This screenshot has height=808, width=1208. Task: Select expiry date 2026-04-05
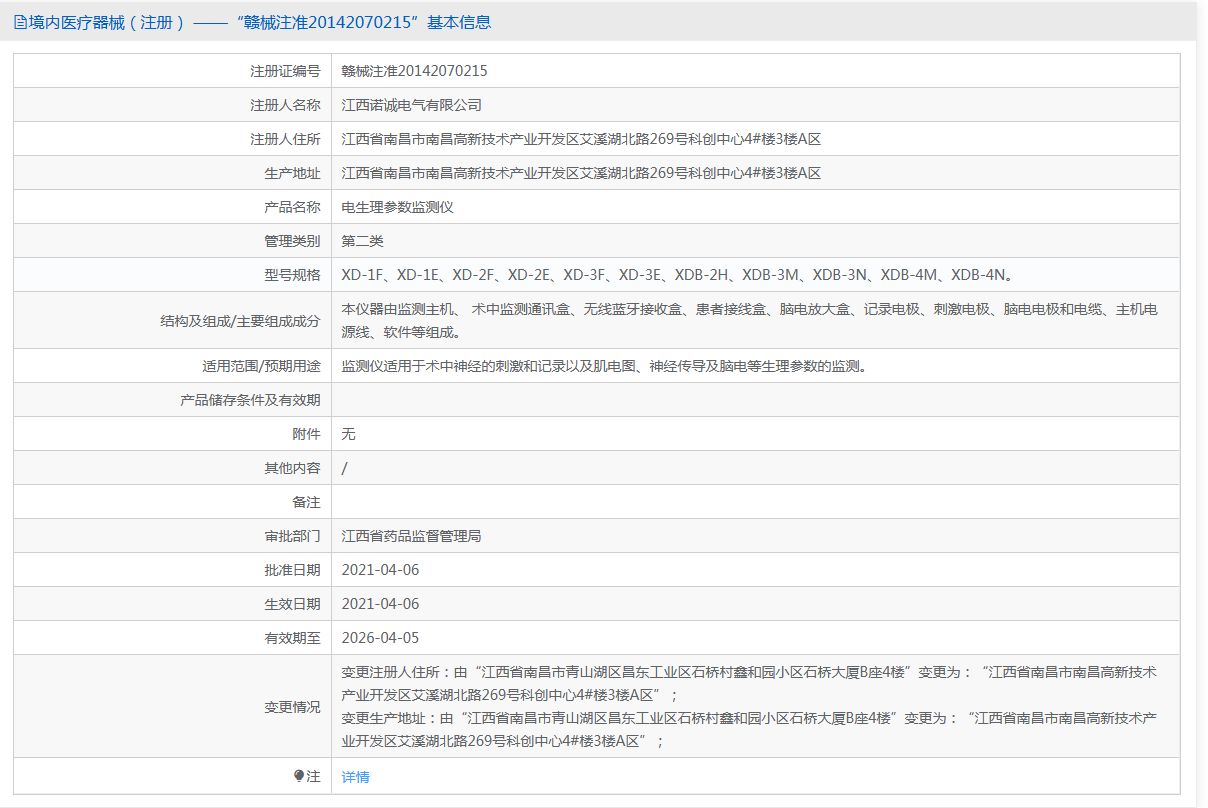(380, 638)
